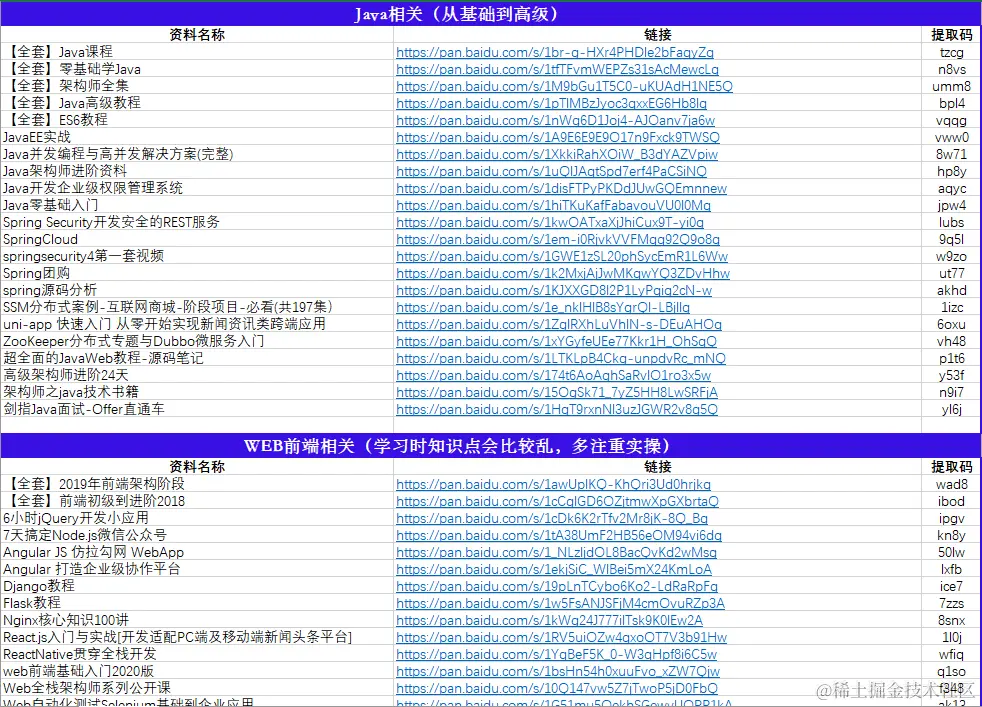Open the link for Java架构师进阶资料

(x=552, y=172)
